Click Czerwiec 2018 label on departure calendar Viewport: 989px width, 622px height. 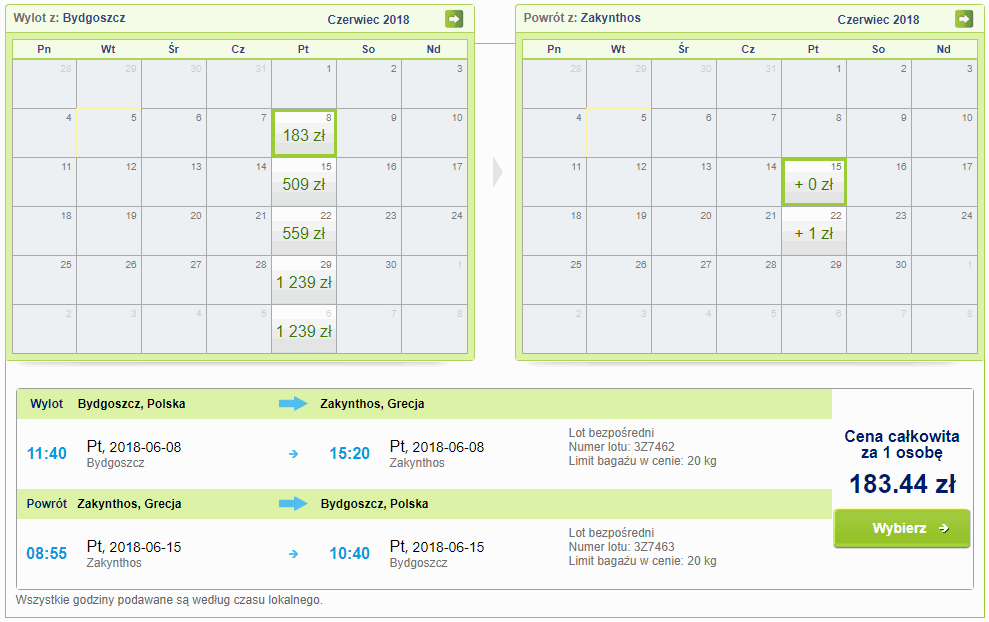click(x=369, y=20)
